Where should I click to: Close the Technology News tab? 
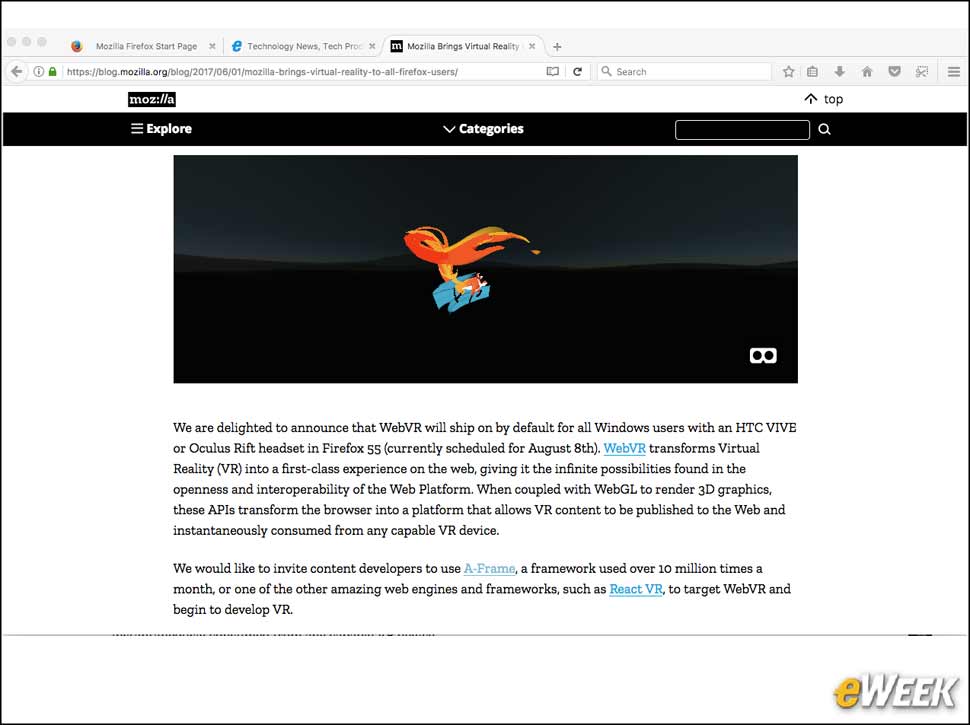372,46
